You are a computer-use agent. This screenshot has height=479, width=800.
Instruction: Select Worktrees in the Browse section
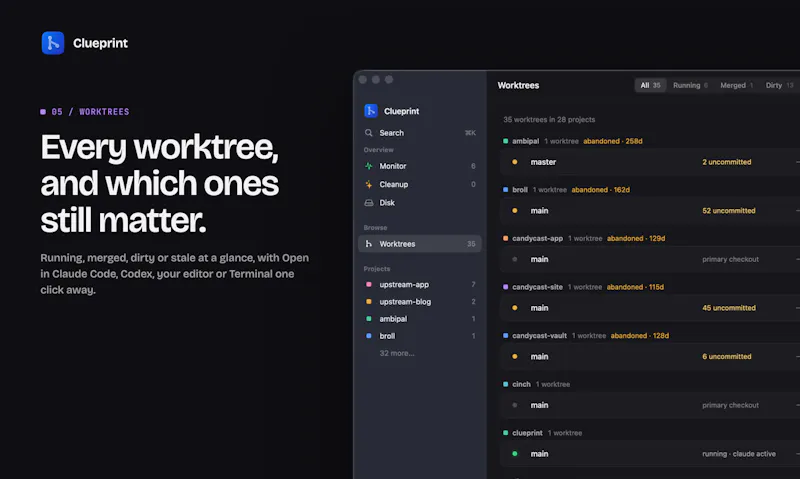coord(420,244)
